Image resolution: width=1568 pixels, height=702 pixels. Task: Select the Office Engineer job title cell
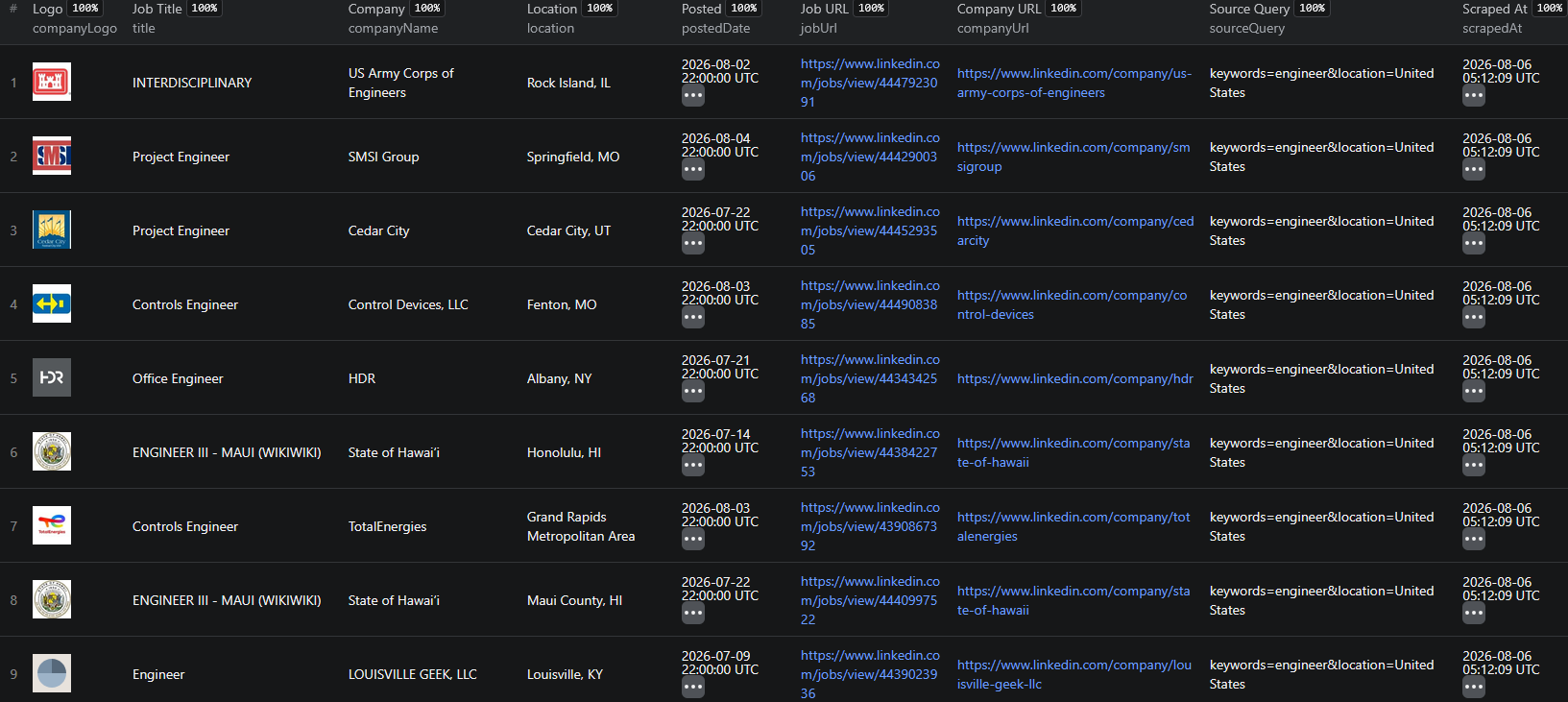click(x=178, y=378)
